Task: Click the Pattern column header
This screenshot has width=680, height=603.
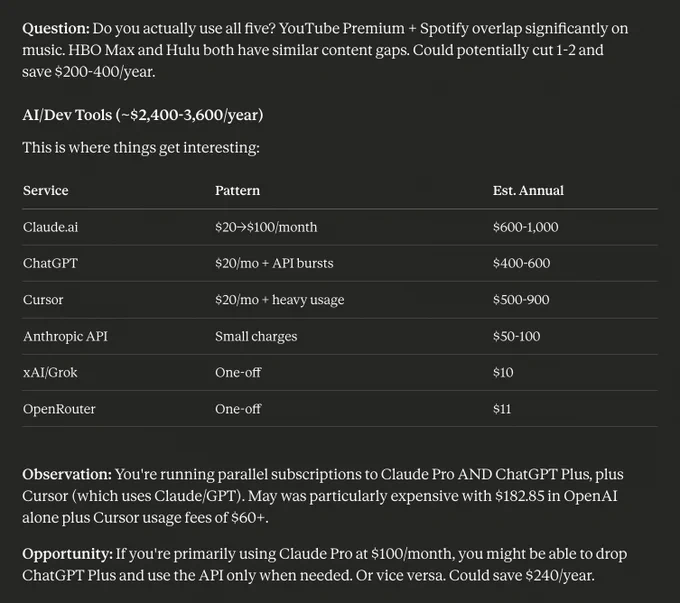Action: [x=237, y=190]
